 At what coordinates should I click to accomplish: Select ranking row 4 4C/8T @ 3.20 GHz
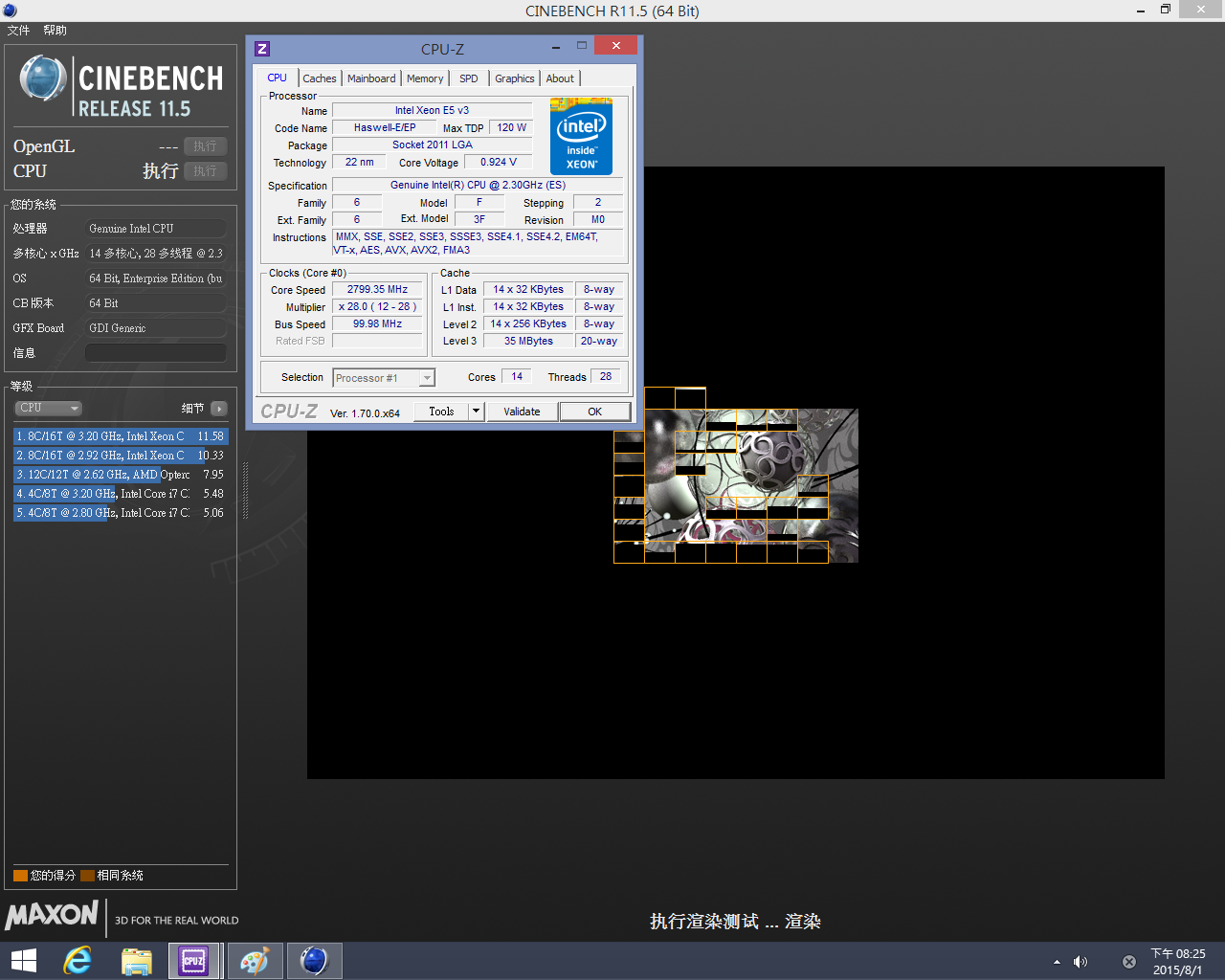point(121,494)
